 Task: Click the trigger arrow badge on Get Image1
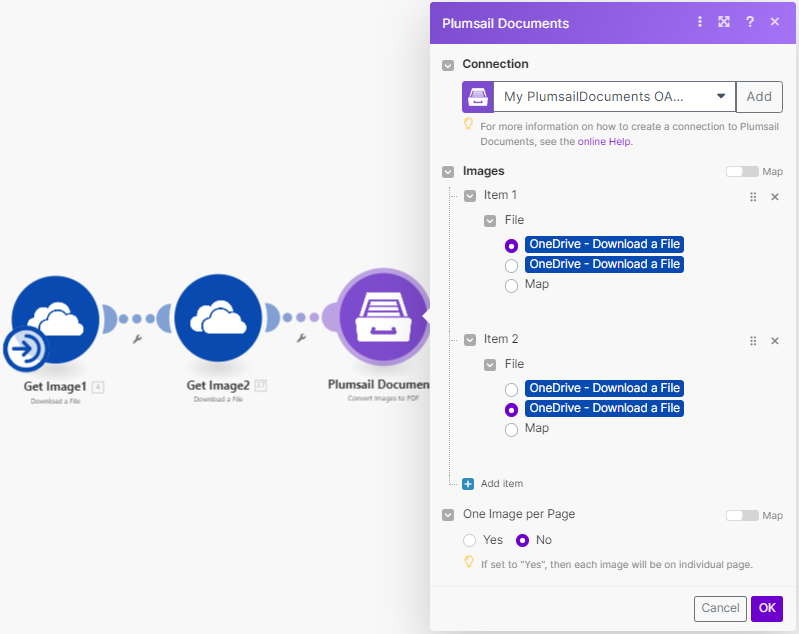(24, 349)
